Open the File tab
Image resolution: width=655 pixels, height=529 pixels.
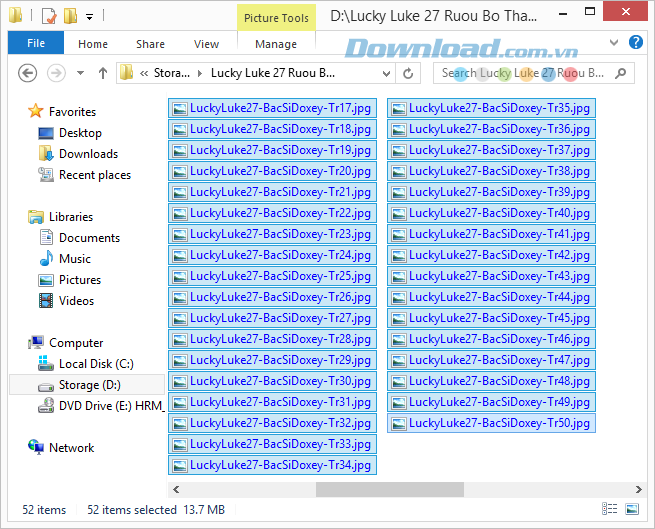[x=36, y=43]
